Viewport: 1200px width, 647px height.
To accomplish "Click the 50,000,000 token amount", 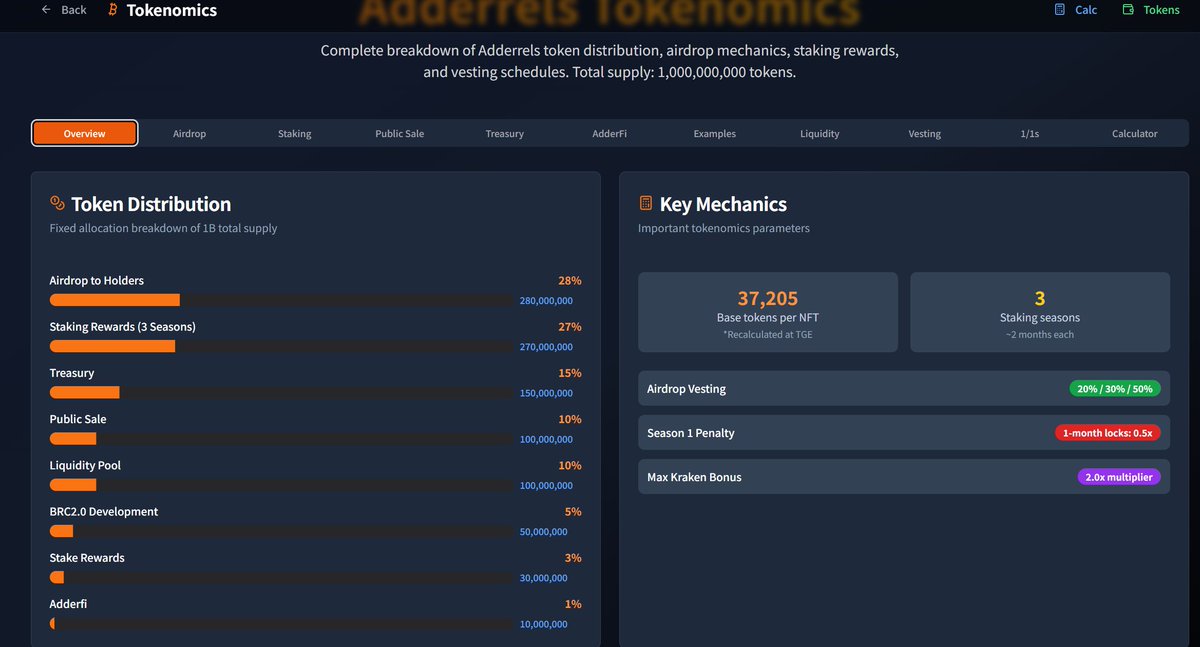I will (544, 531).
